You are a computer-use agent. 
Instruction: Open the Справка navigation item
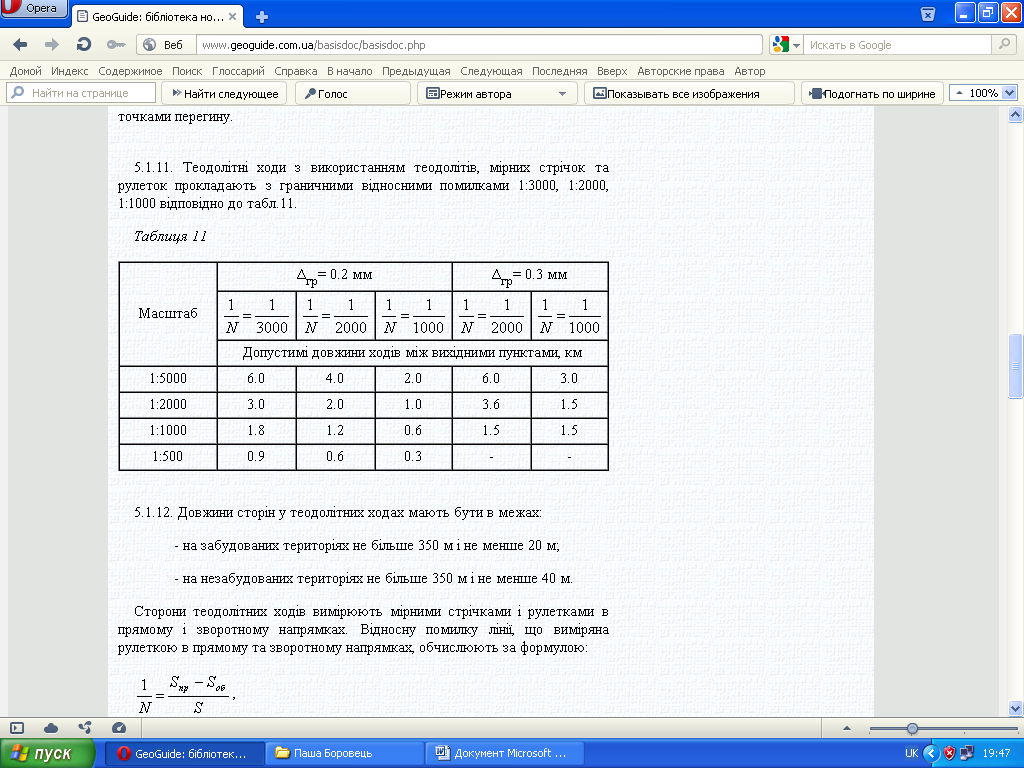tap(296, 71)
